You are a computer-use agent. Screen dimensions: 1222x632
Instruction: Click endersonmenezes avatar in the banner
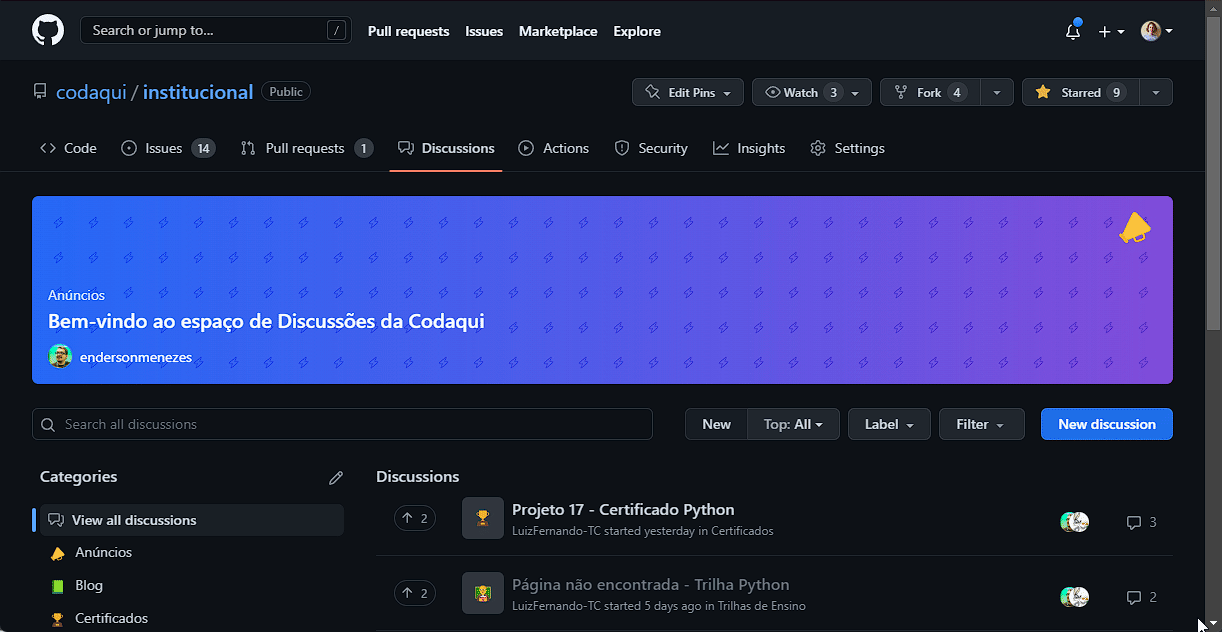tap(60, 356)
